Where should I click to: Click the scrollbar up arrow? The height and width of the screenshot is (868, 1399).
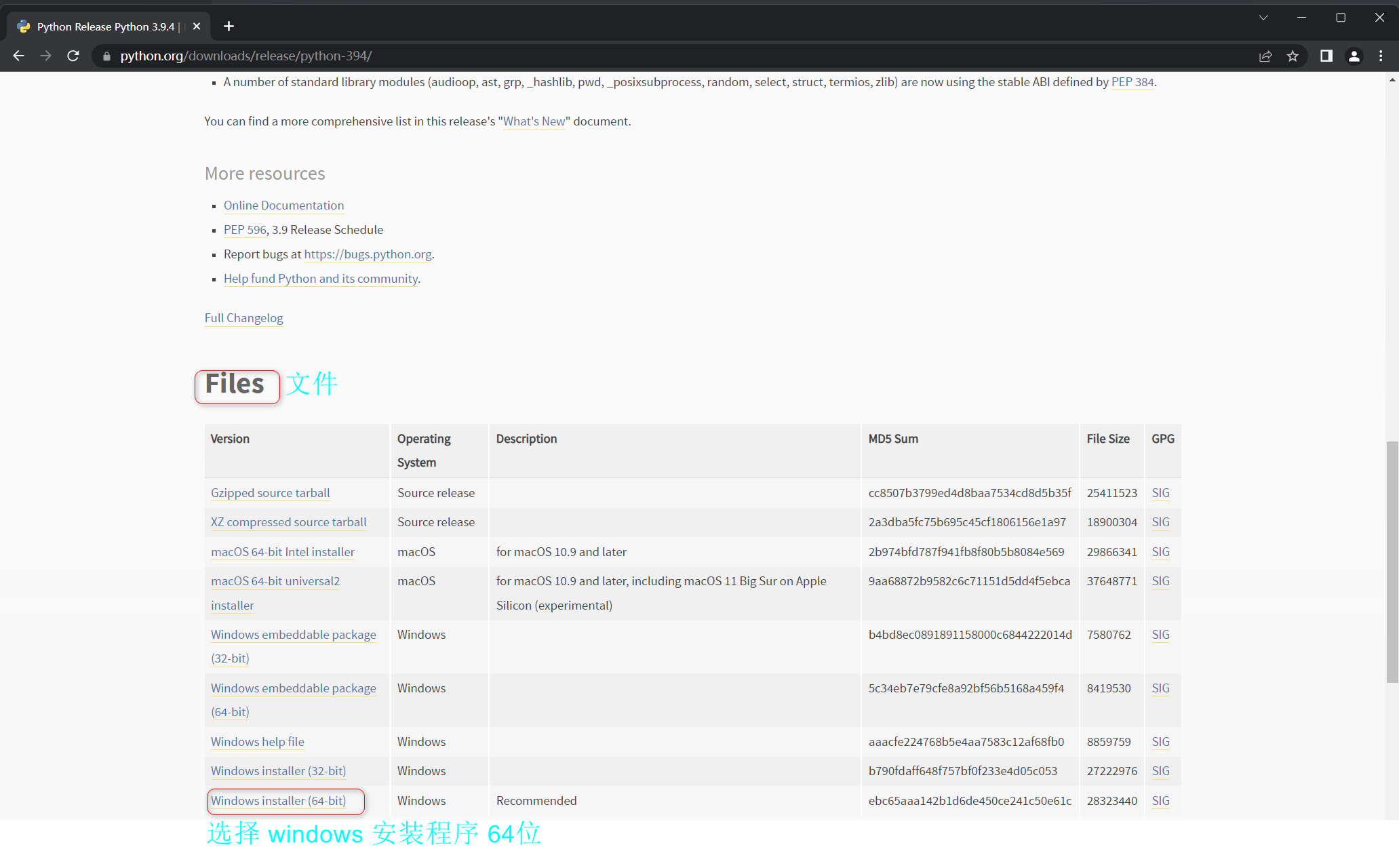[x=1392, y=79]
